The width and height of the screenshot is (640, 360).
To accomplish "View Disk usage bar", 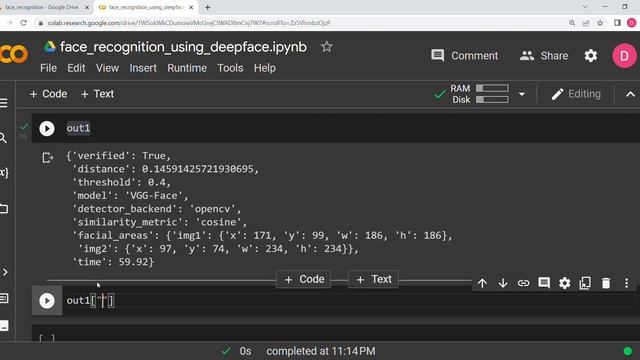I will pos(492,100).
